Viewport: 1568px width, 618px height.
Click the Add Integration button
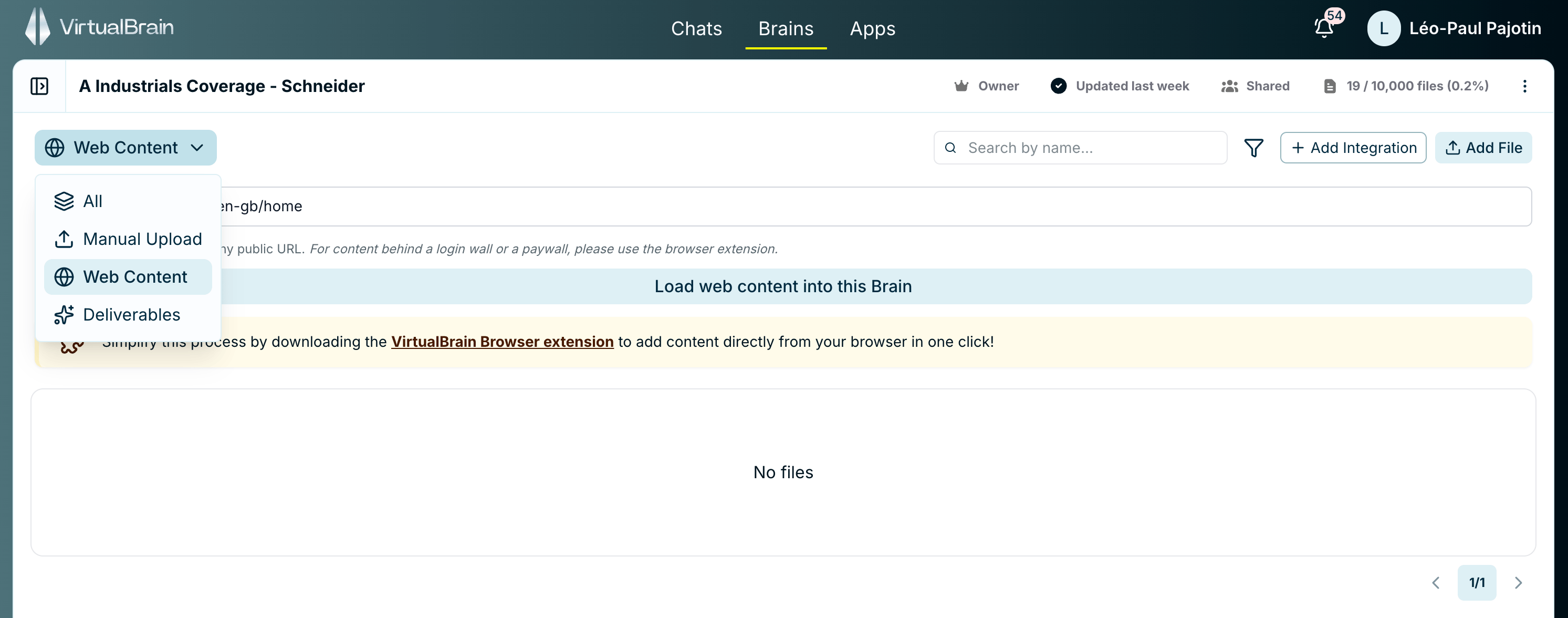[x=1353, y=147]
